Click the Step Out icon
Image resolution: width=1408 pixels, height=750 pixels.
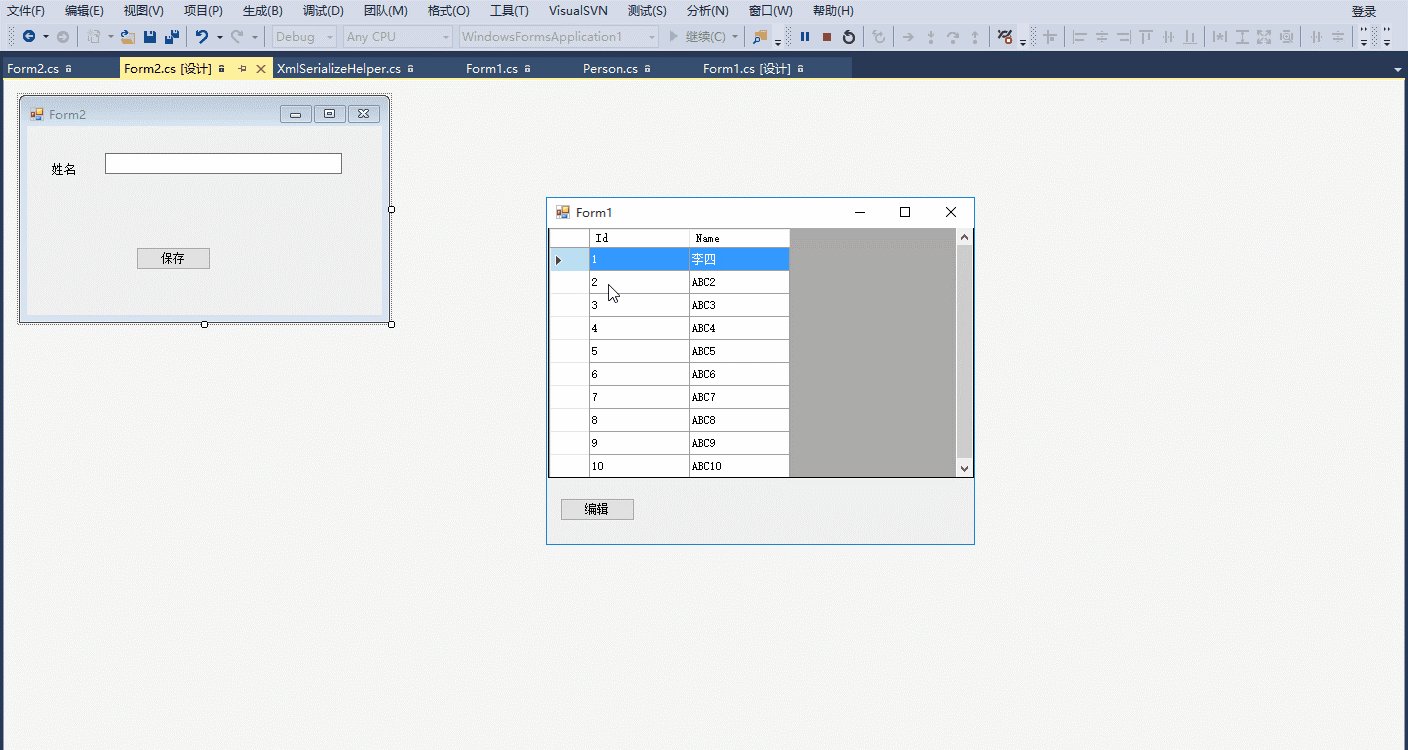point(975,37)
